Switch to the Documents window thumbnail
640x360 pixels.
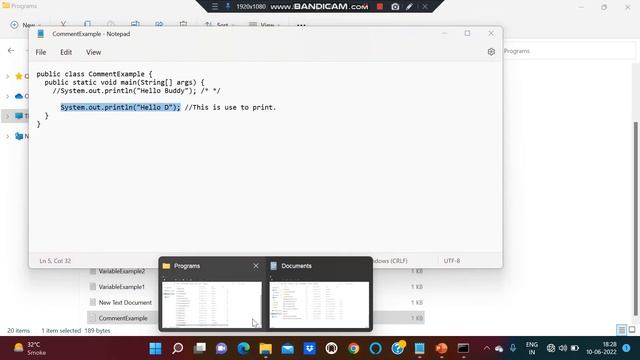[x=319, y=304]
